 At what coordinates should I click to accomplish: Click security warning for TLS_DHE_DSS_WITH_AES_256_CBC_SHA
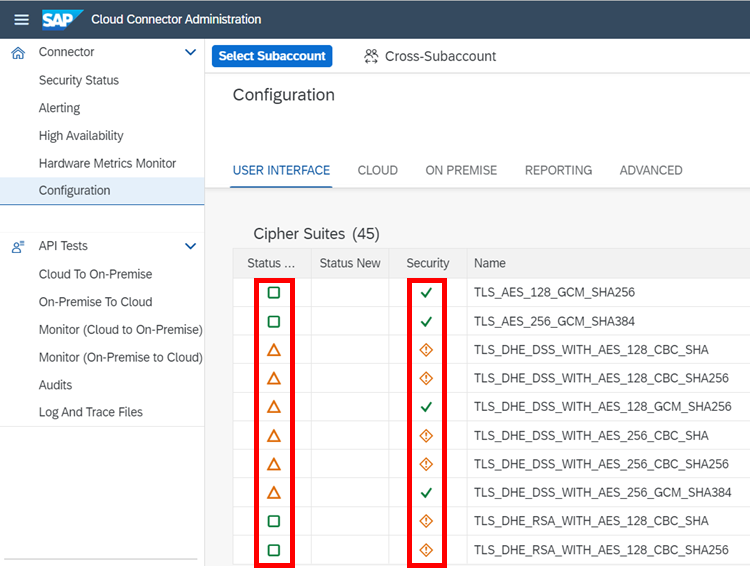click(x=426, y=435)
